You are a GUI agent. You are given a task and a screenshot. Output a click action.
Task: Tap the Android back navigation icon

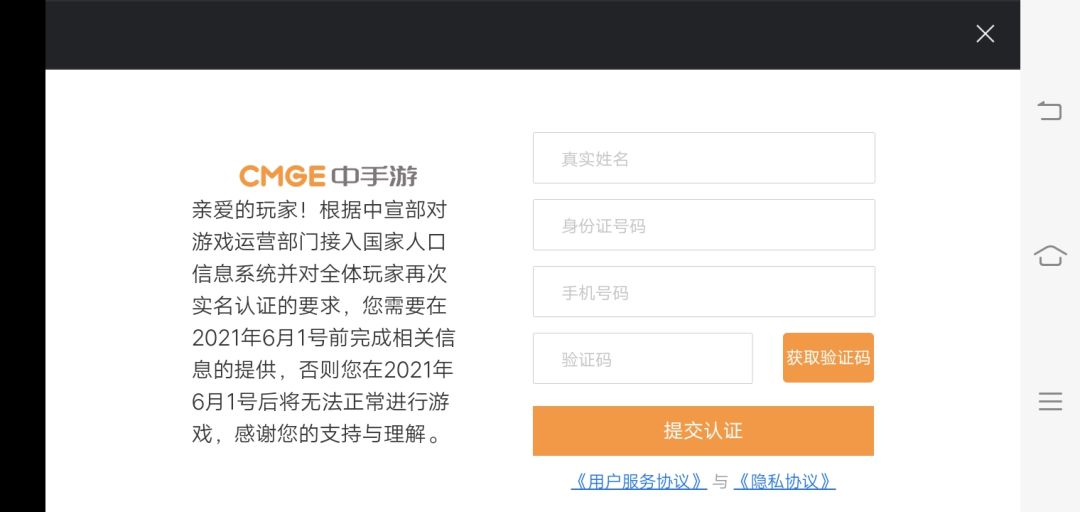pyautogui.click(x=1050, y=111)
